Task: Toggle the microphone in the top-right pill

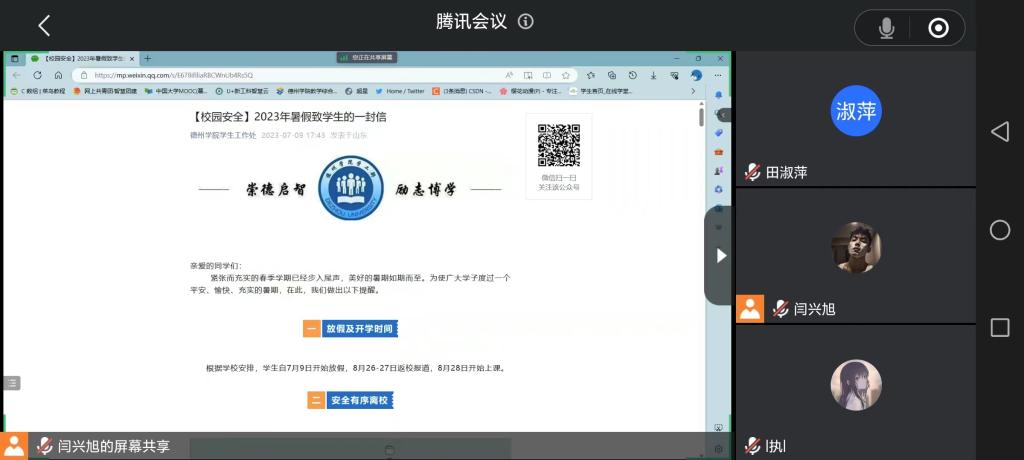Action: coord(886,28)
